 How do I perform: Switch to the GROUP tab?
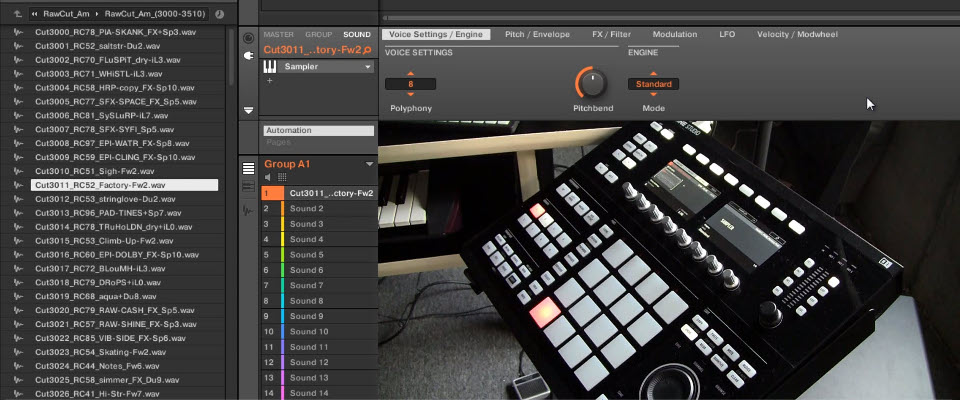coord(318,35)
